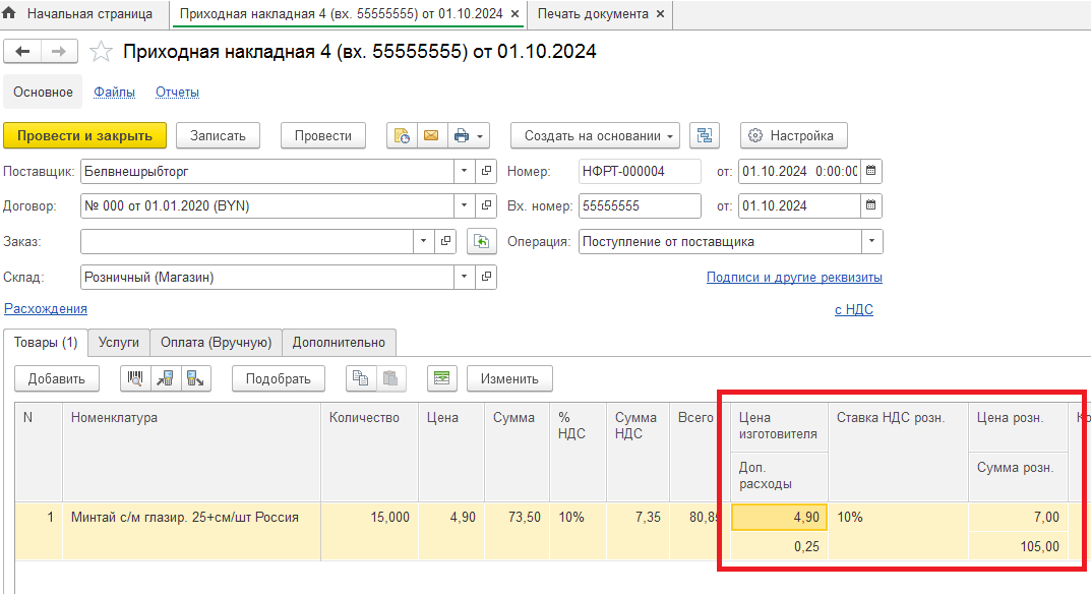
Task: Click the calendar icon next to document date
Action: tap(871, 171)
